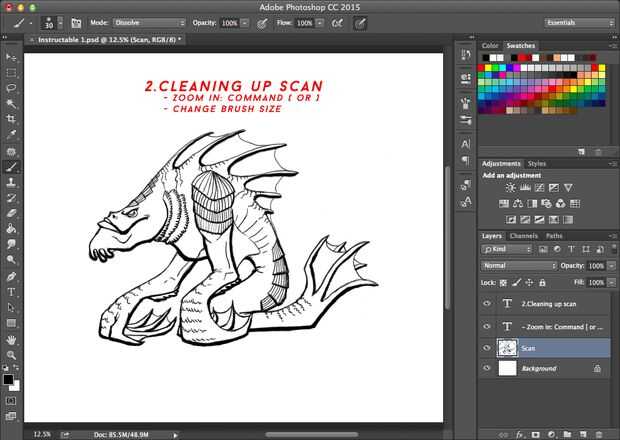
Task: Click the Brightness/Contrast adjustment icon
Action: click(511, 187)
